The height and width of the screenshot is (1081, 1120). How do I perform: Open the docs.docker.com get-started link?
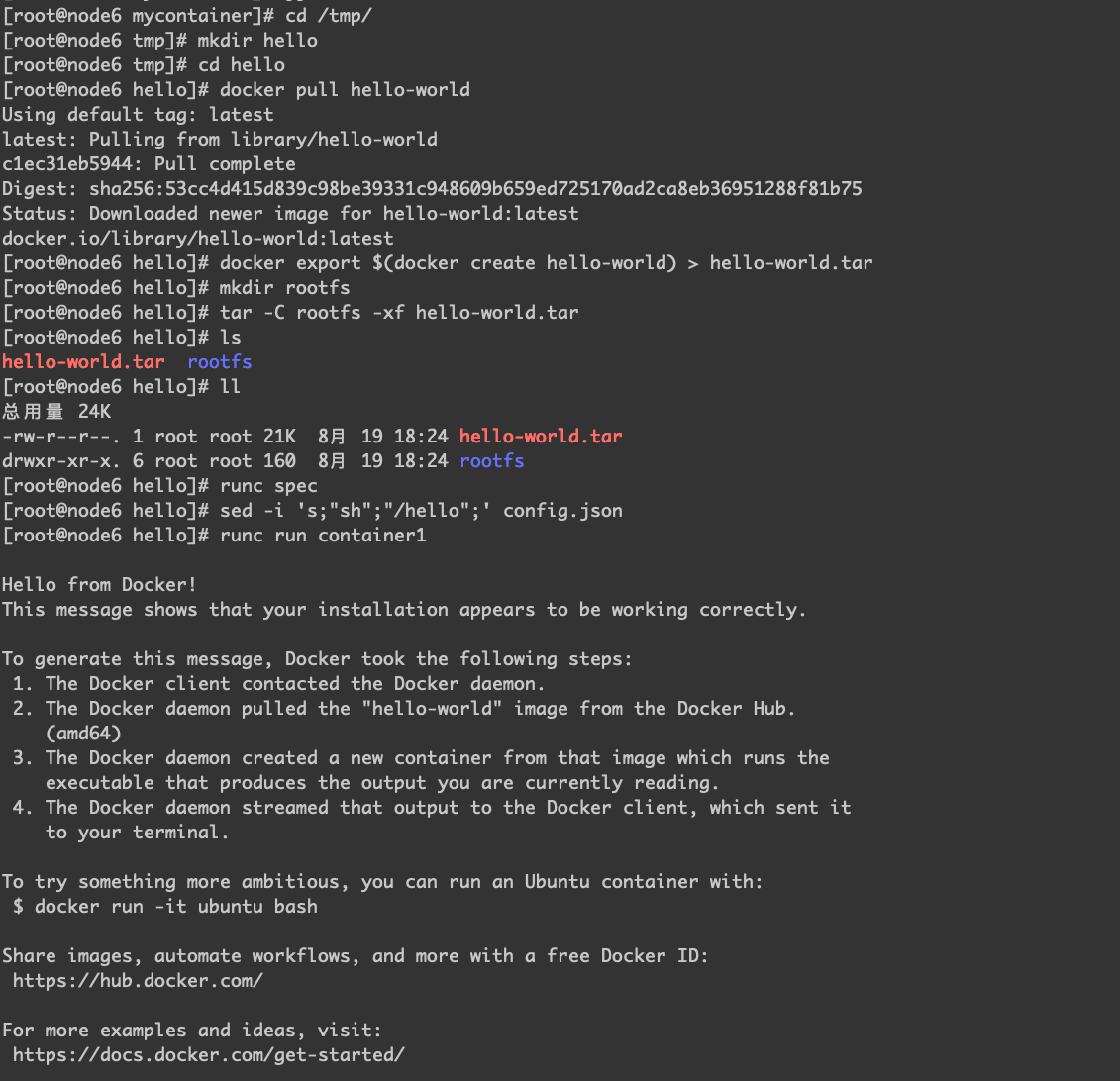pos(209,1055)
